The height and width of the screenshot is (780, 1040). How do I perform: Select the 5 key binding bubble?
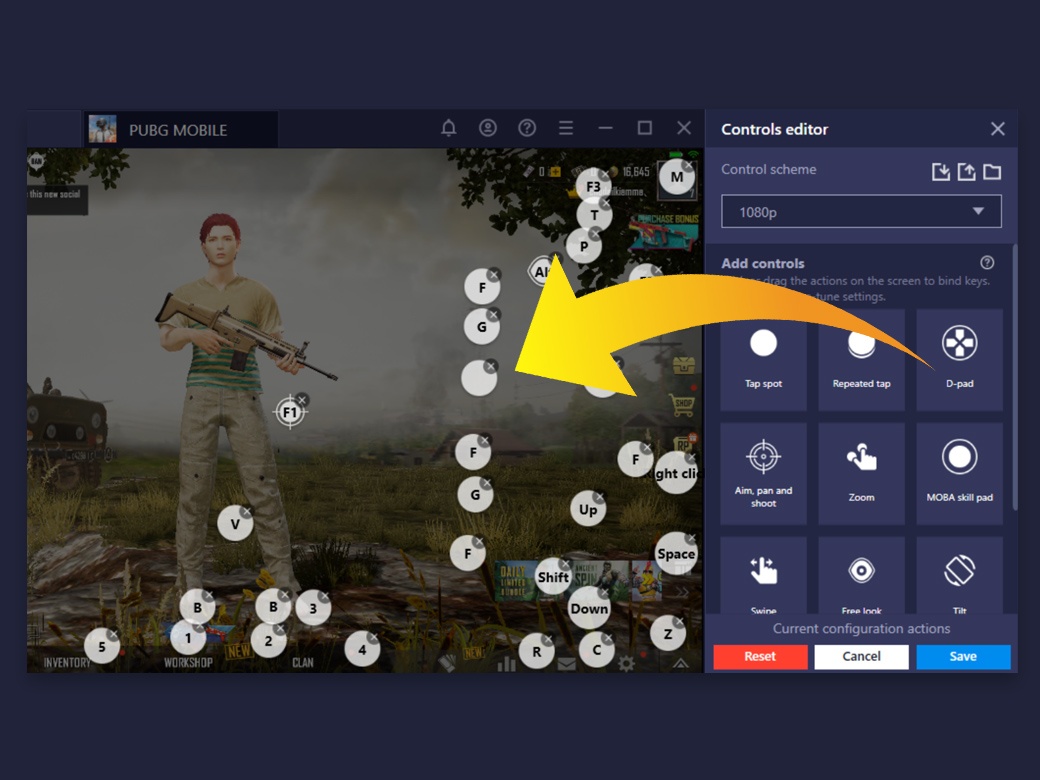101,647
